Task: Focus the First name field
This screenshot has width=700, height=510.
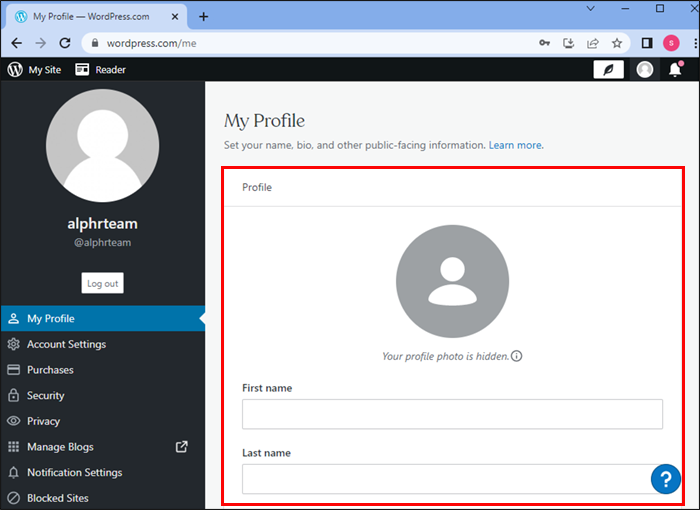Action: pyautogui.click(x=452, y=414)
